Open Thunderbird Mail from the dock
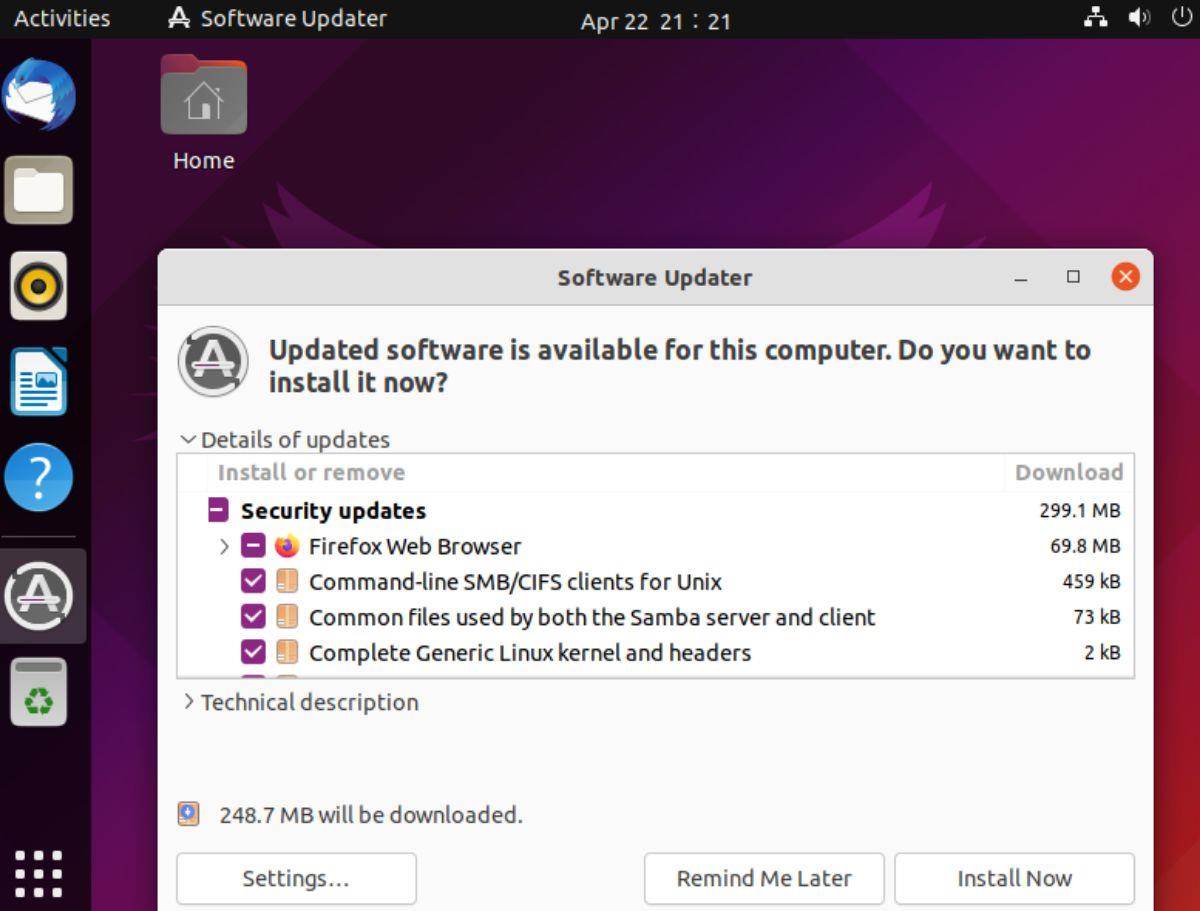The image size is (1200, 911). pos(40,93)
